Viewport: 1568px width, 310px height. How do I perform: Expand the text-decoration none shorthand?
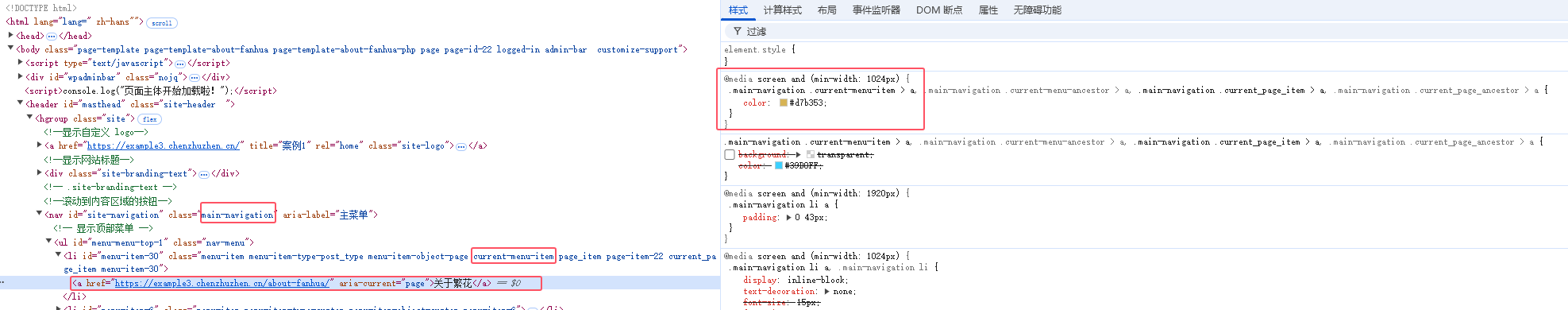(827, 292)
